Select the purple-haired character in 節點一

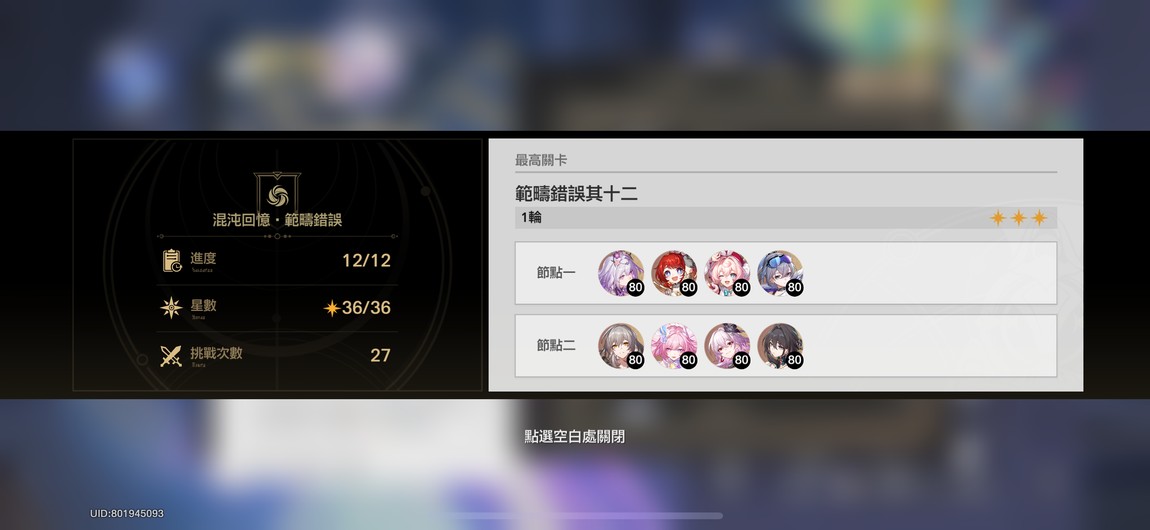click(x=621, y=273)
